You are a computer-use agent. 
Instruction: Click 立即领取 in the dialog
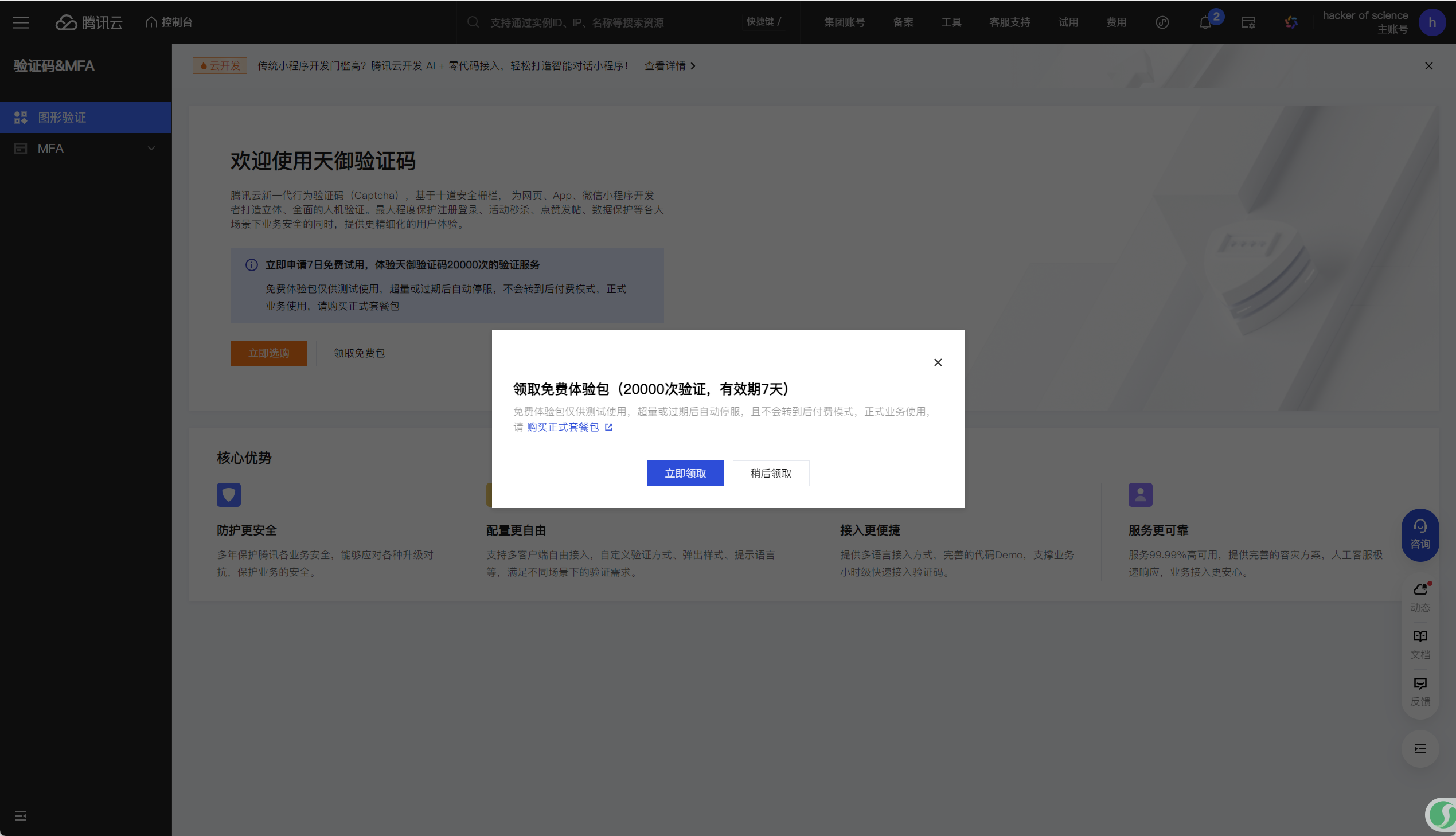[x=685, y=474]
